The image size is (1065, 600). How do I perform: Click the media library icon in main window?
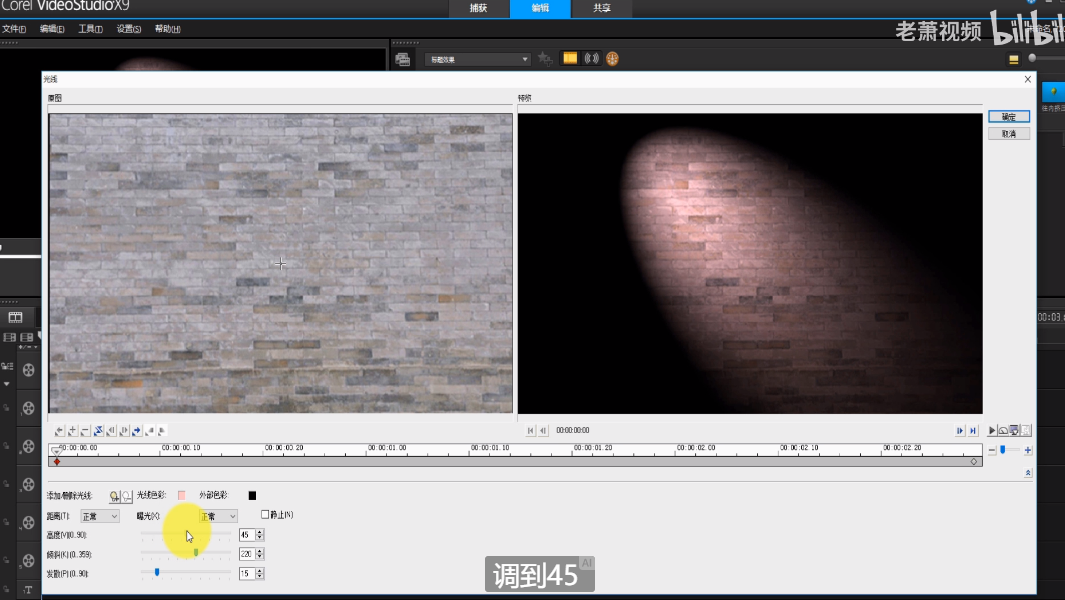(402, 59)
